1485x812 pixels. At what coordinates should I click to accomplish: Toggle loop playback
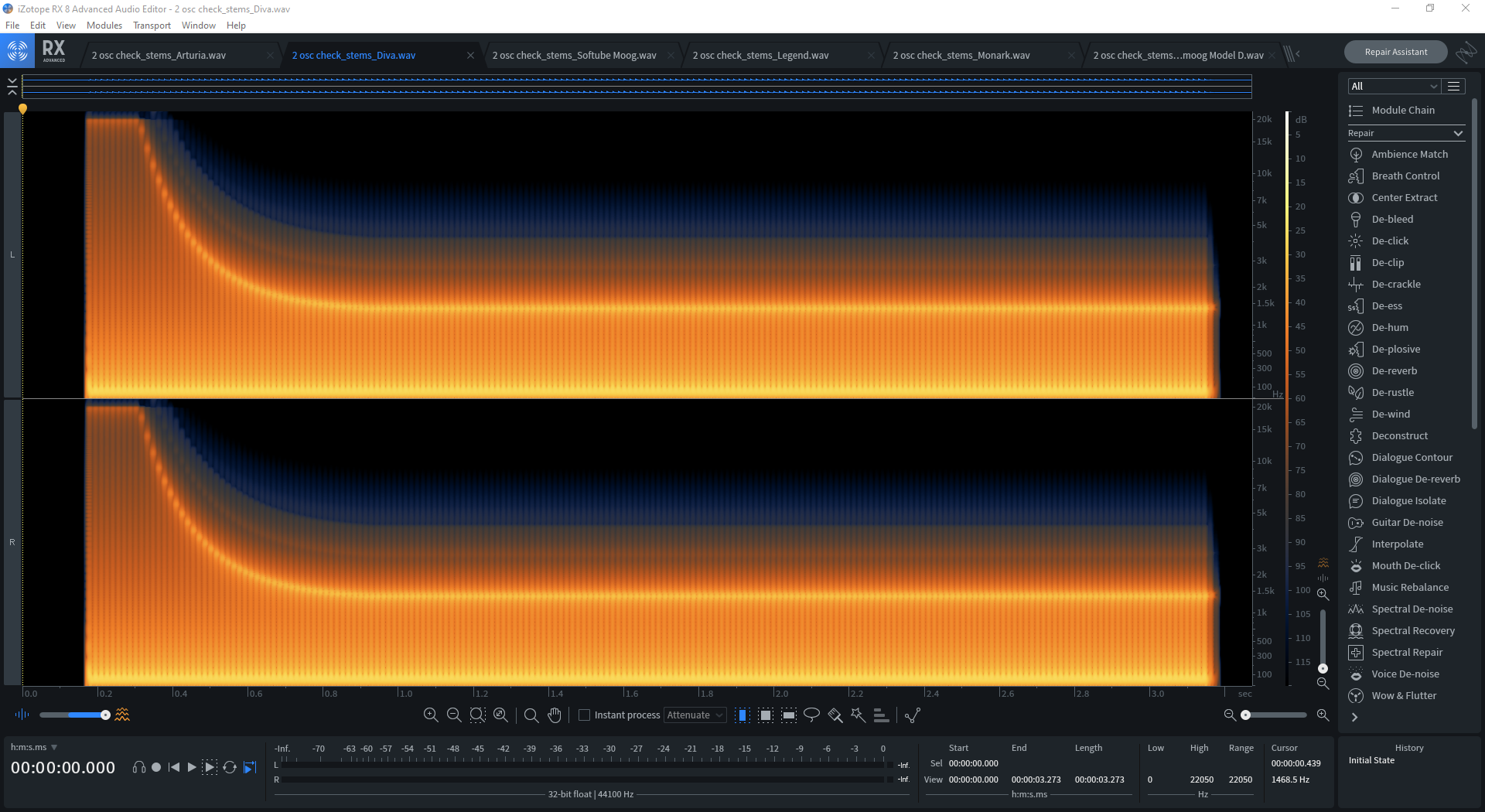pyautogui.click(x=230, y=767)
